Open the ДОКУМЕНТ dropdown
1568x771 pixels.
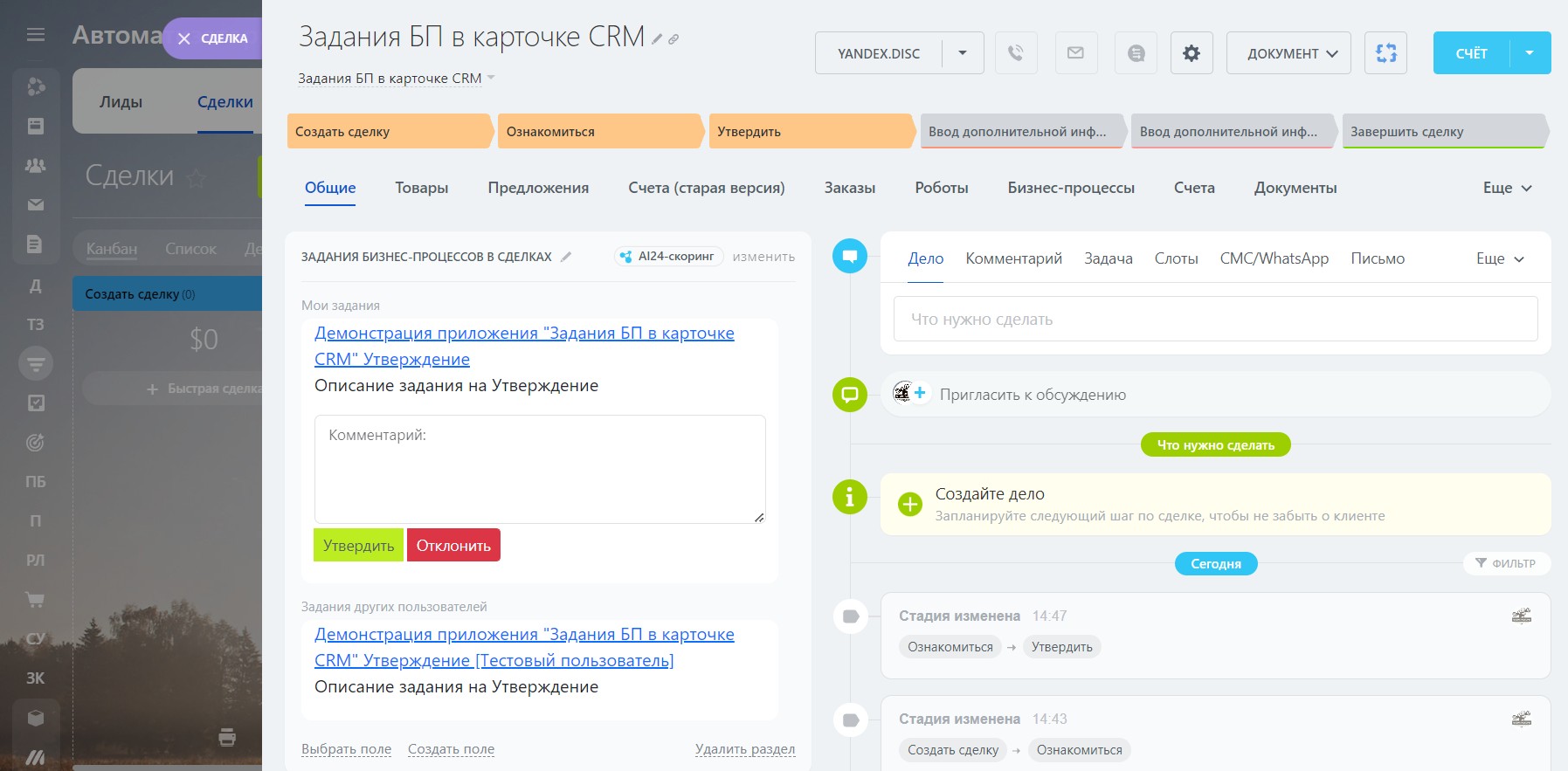(x=1288, y=53)
